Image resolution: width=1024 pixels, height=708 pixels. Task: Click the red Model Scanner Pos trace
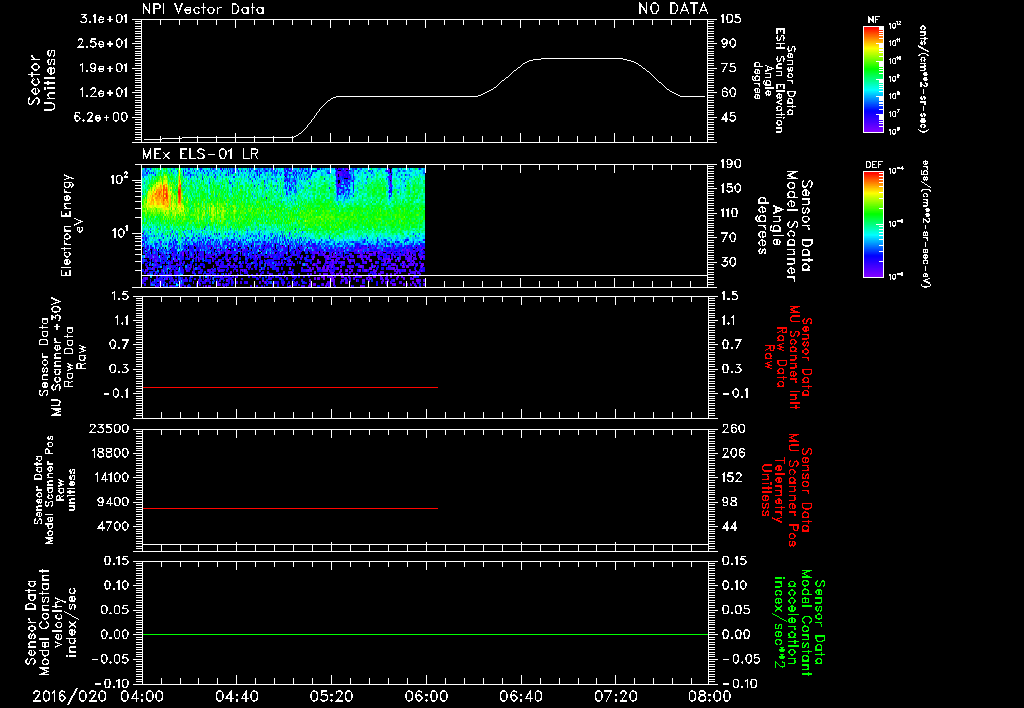[x=290, y=508]
